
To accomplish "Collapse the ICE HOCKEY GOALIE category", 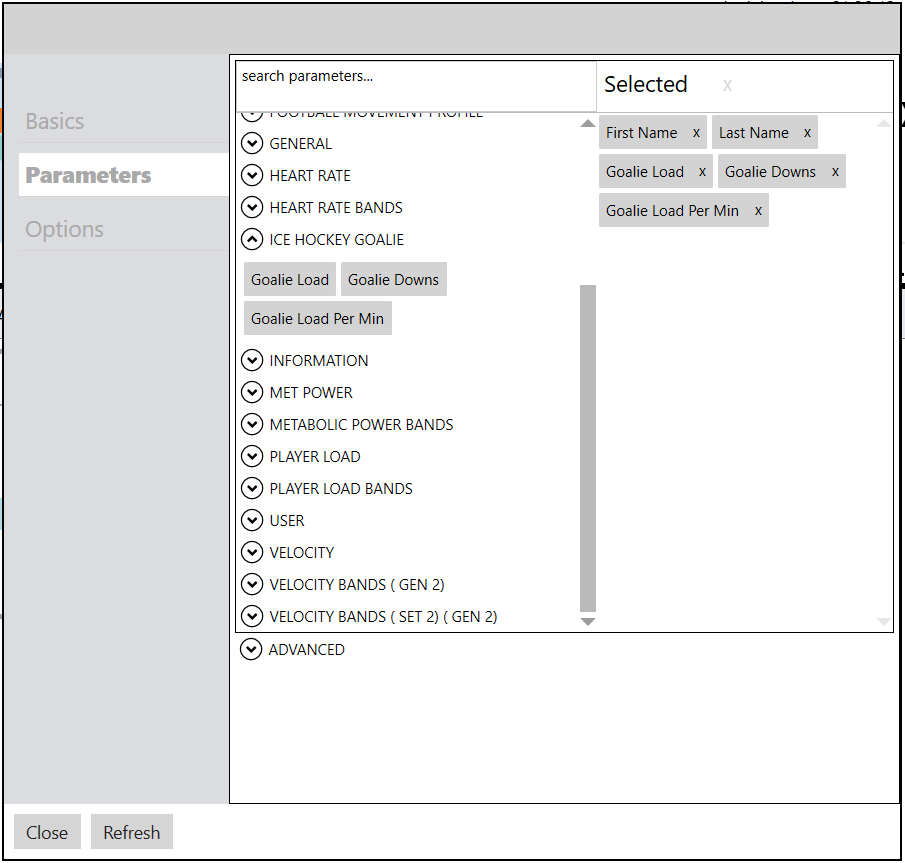I will pos(252,239).
